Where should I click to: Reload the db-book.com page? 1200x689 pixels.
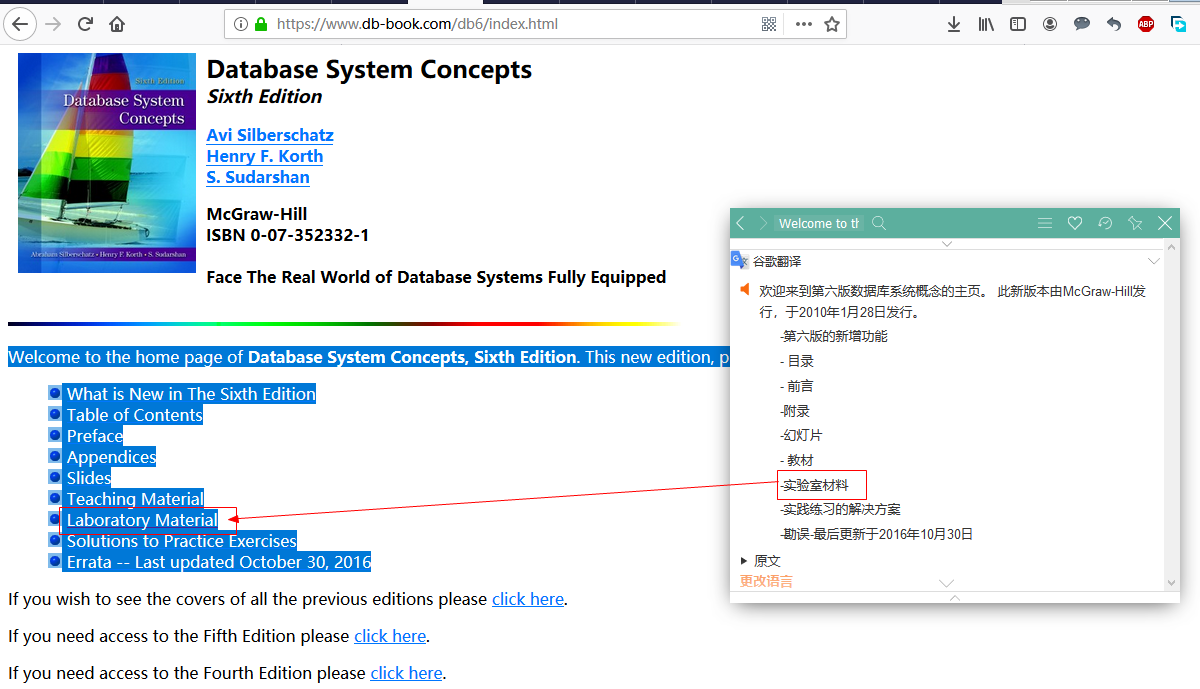pyautogui.click(x=85, y=24)
